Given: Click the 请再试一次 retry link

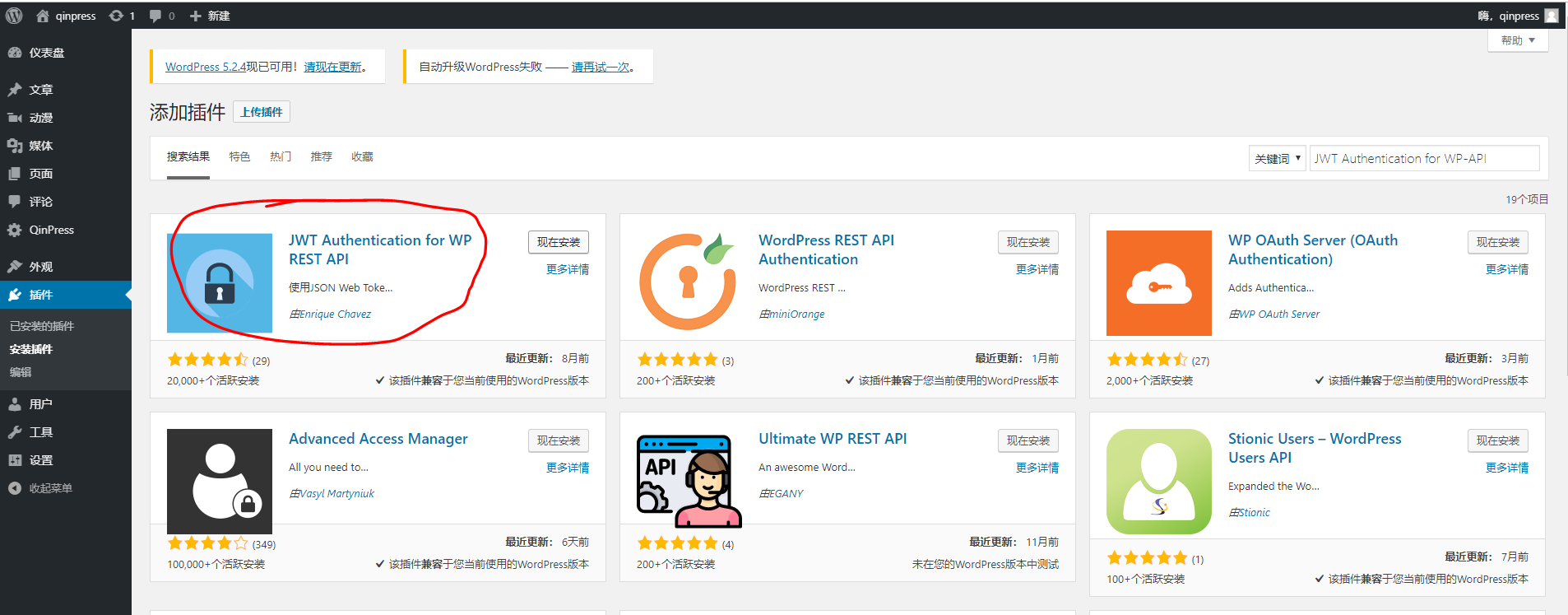Looking at the screenshot, I should tap(601, 67).
